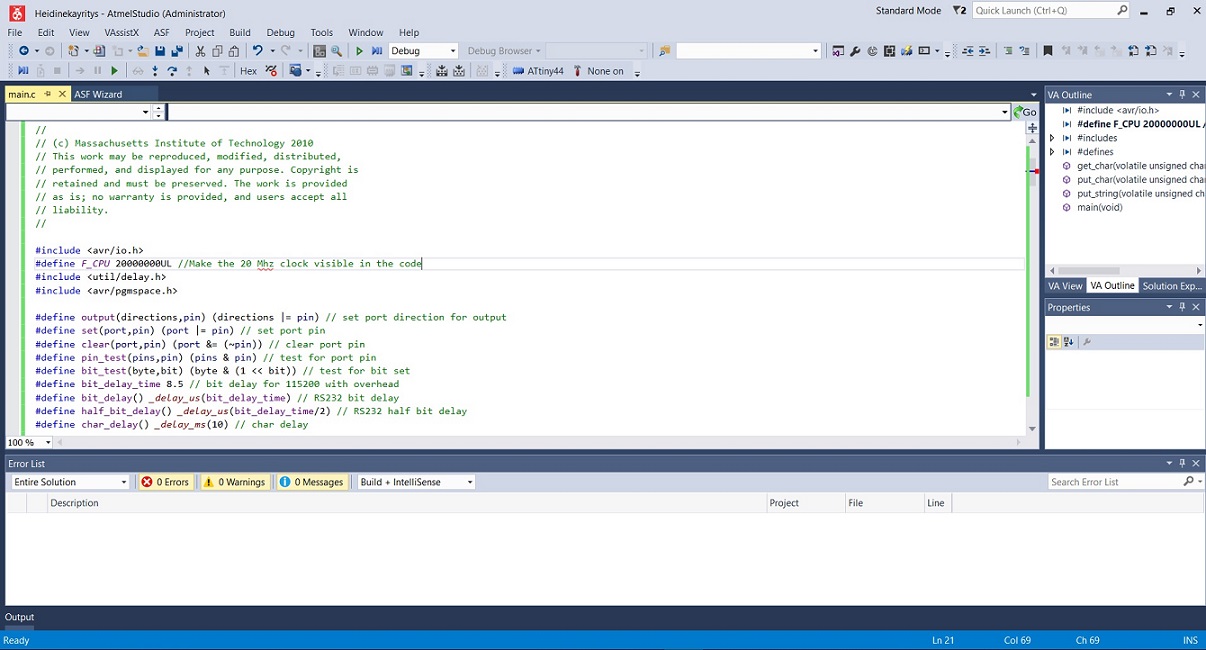Viewport: 1206px width, 650px height.
Task: Switch to the ASF Wizard tab
Action: [x=97, y=93]
